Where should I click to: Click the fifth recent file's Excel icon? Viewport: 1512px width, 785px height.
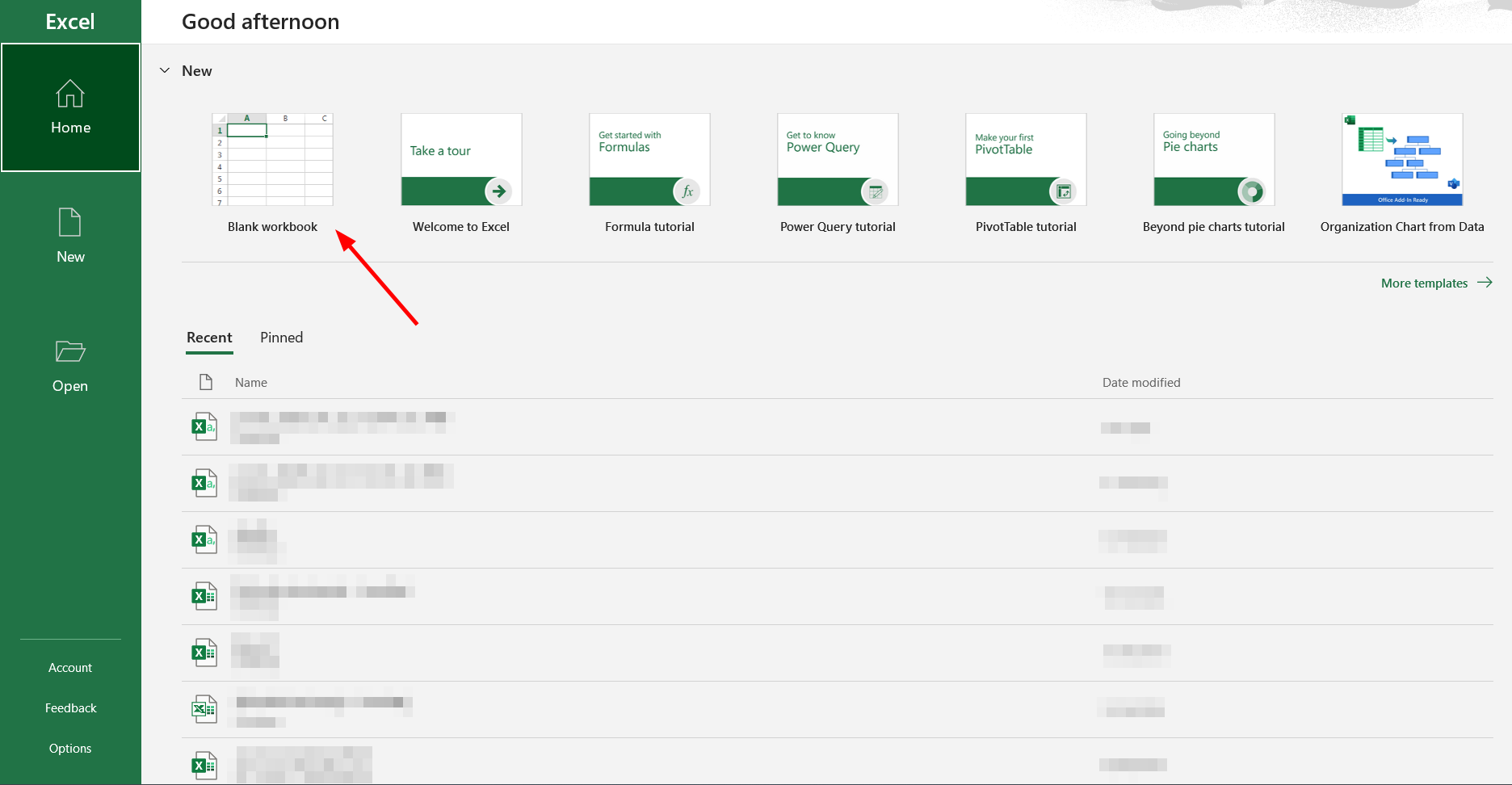(x=204, y=653)
